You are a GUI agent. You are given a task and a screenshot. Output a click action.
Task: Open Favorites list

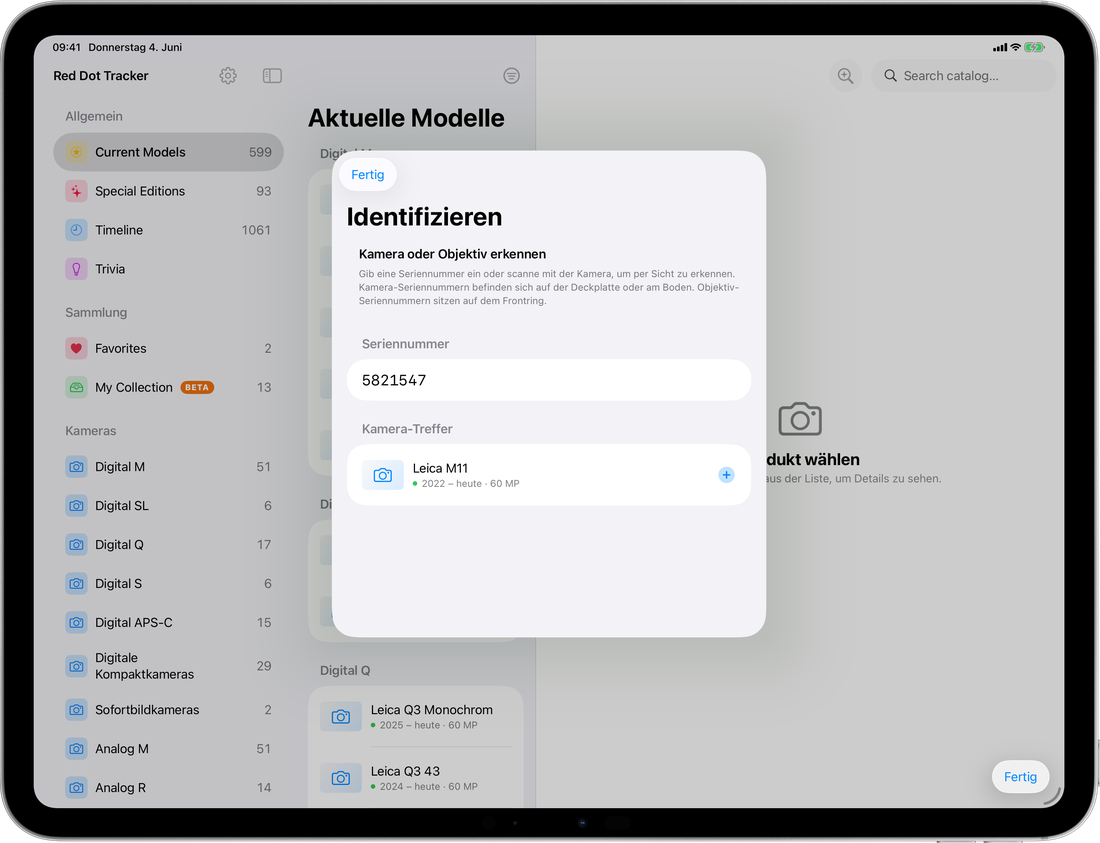[168, 349]
